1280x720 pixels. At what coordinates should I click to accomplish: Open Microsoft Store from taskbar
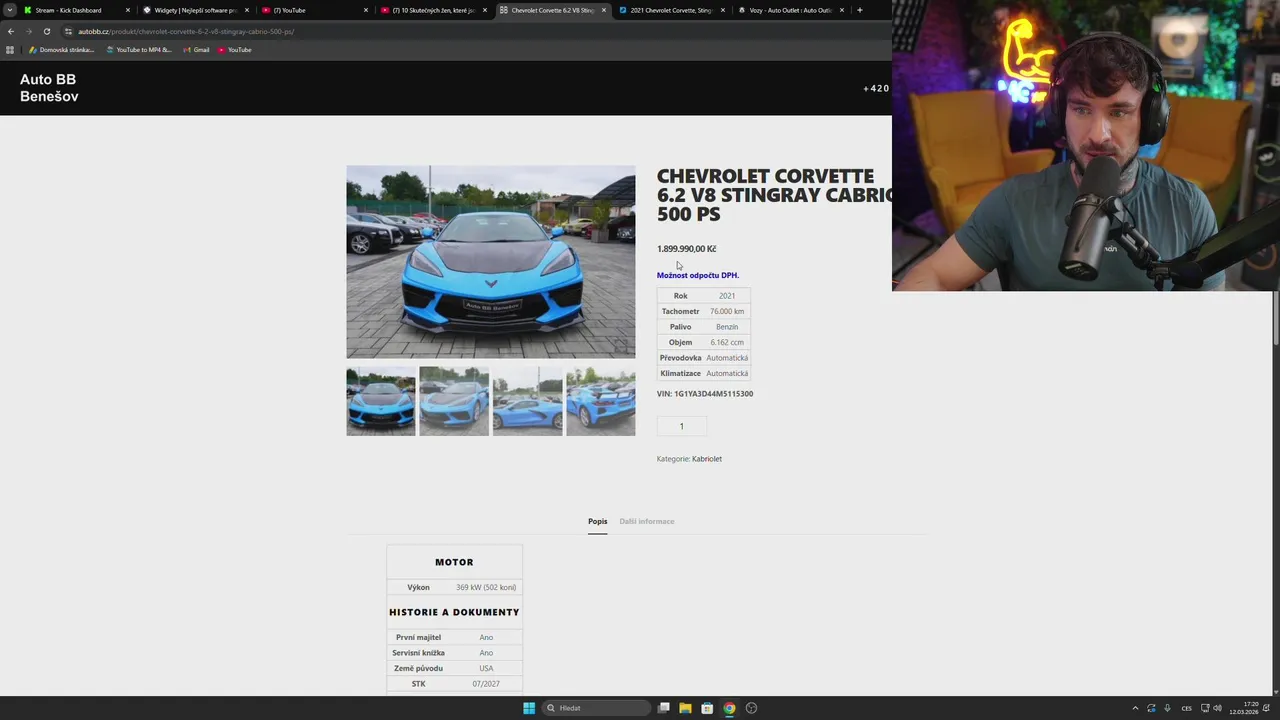click(x=707, y=708)
